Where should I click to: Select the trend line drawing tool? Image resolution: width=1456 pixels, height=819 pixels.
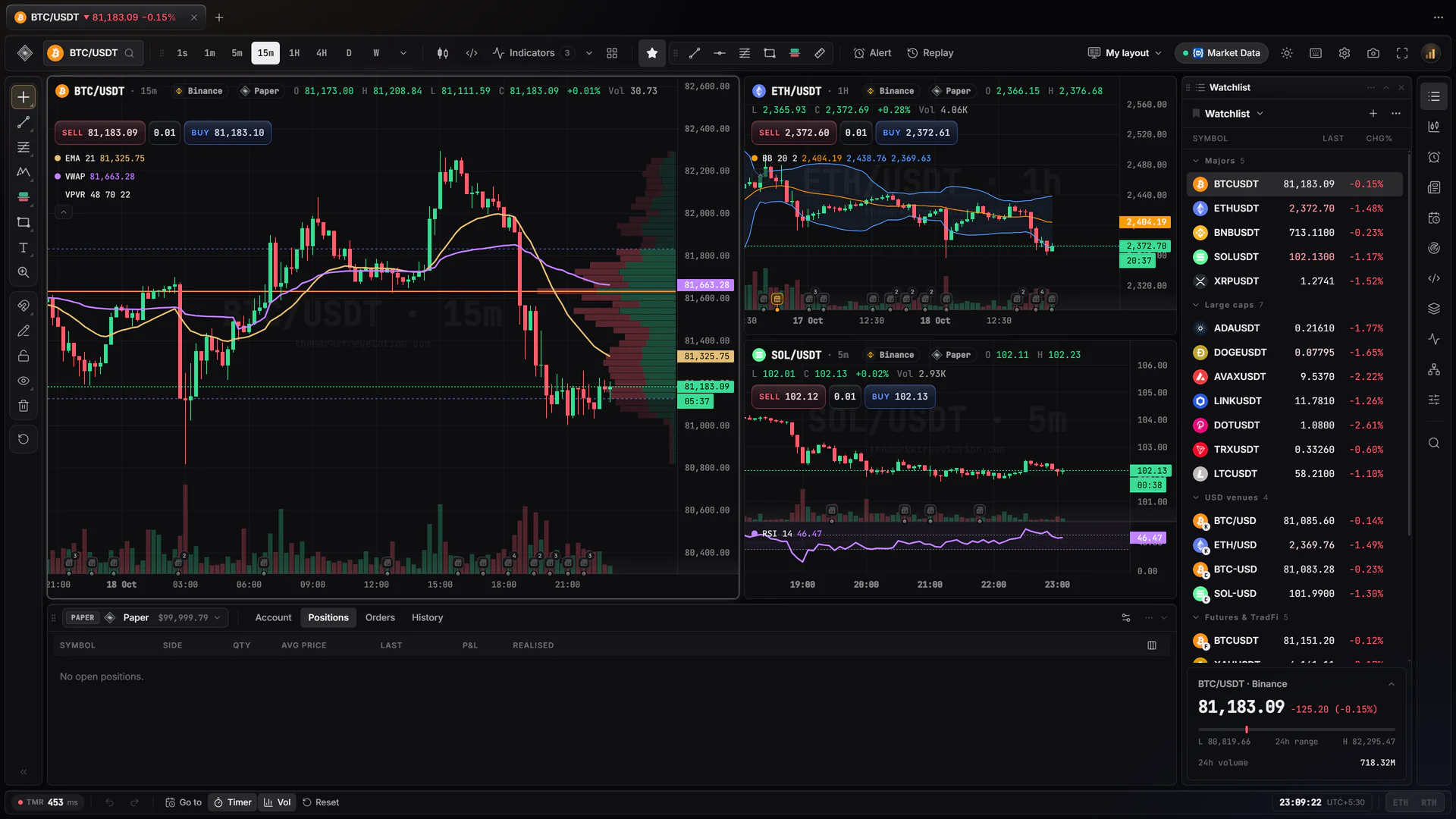coord(24,122)
